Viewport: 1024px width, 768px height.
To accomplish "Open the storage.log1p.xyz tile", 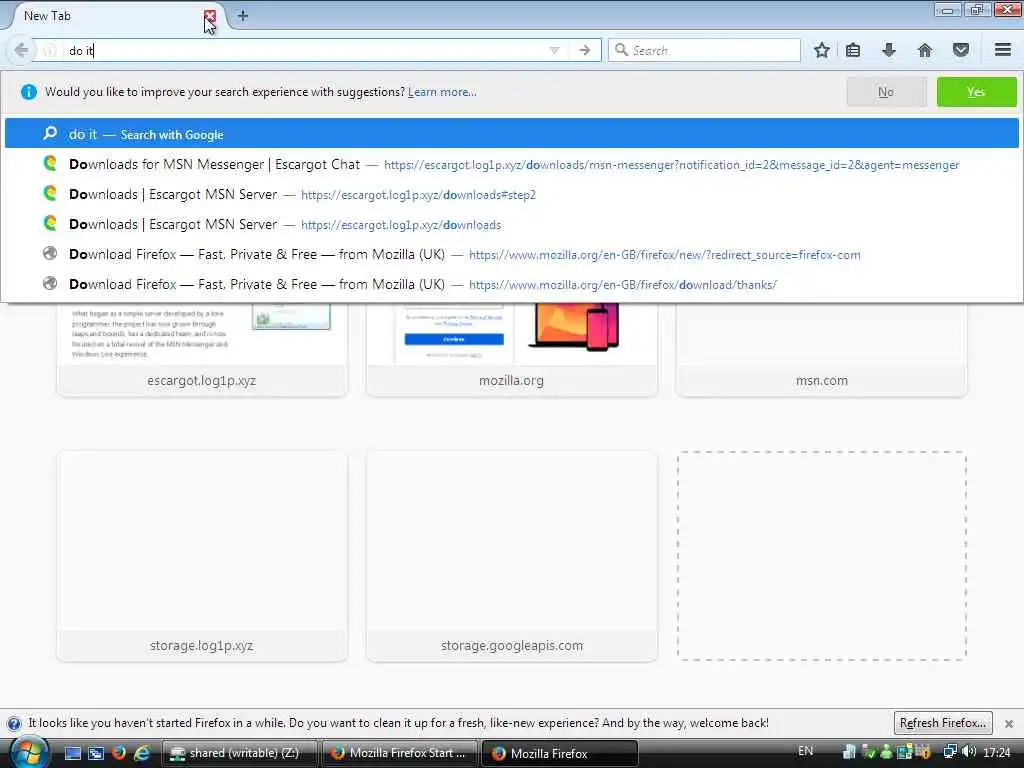I will [x=202, y=556].
